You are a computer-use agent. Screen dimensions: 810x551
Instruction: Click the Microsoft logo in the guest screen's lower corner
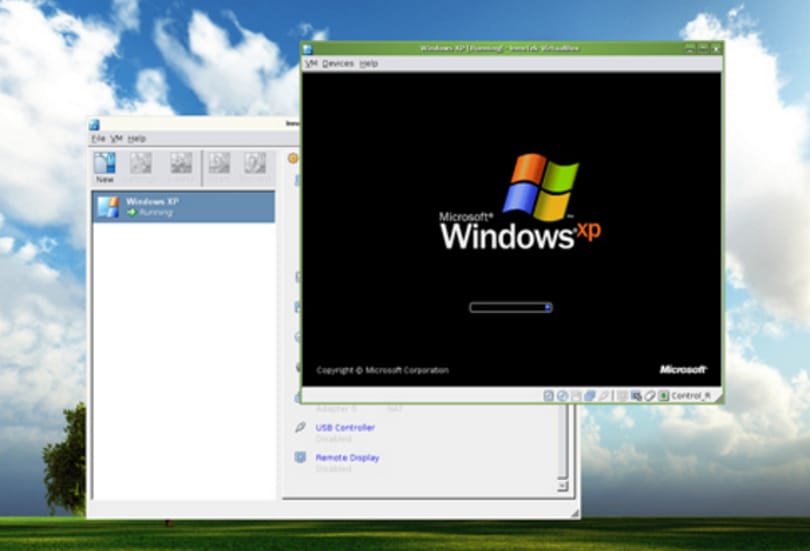point(683,369)
